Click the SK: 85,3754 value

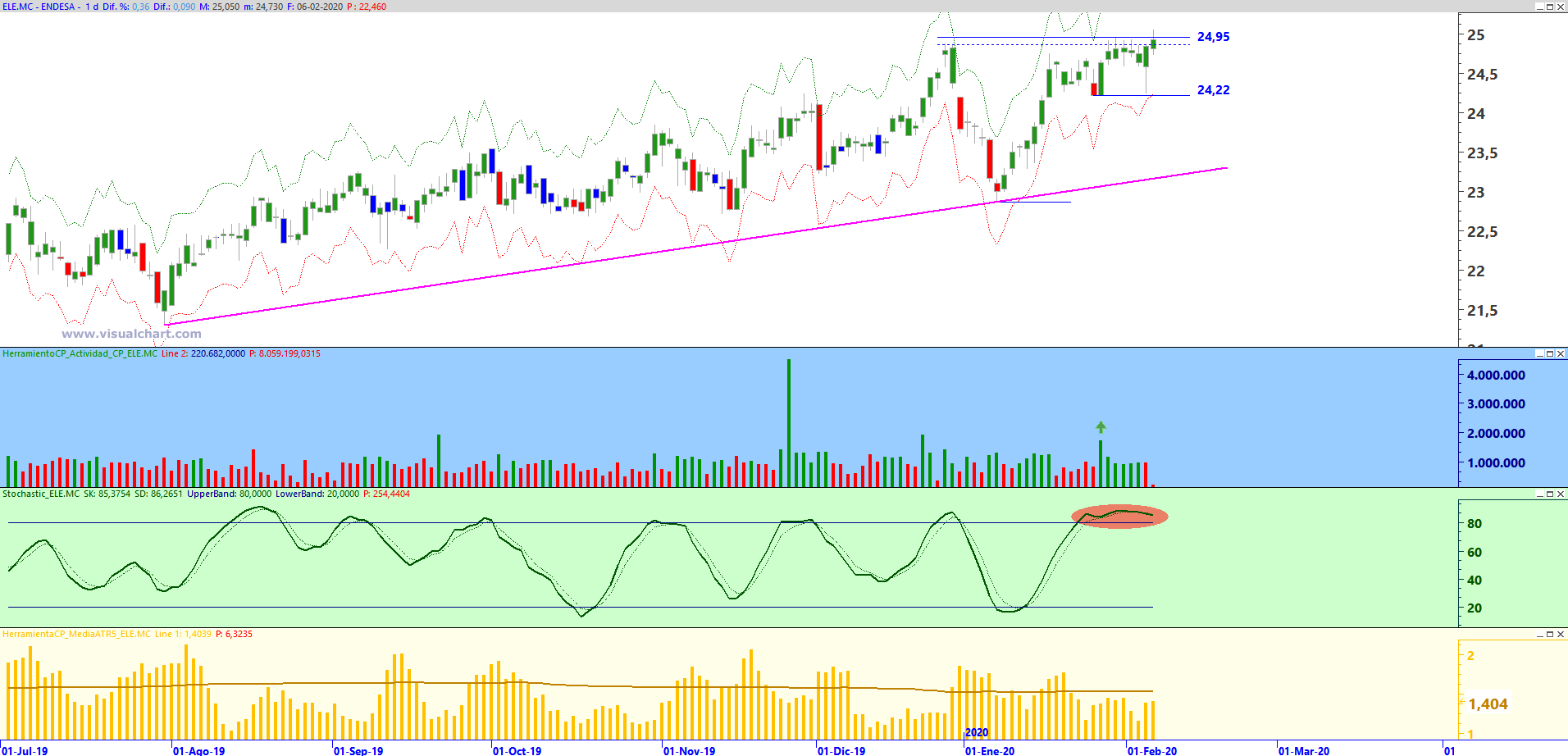[107, 494]
